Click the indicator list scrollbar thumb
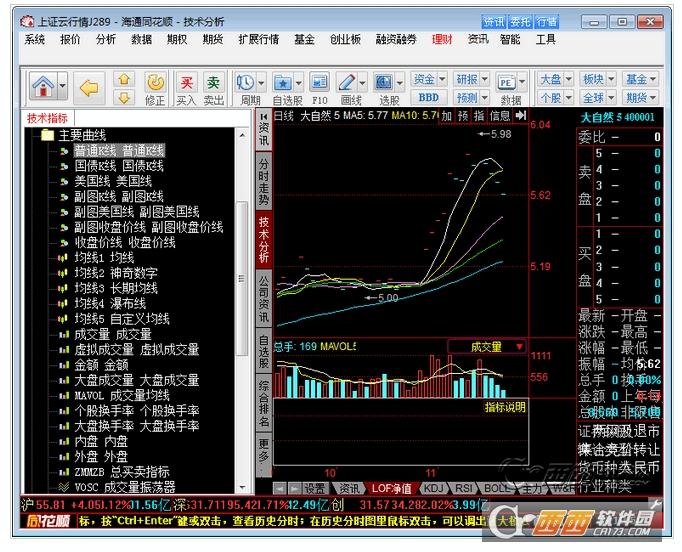The width and height of the screenshot is (682, 552). point(242,278)
